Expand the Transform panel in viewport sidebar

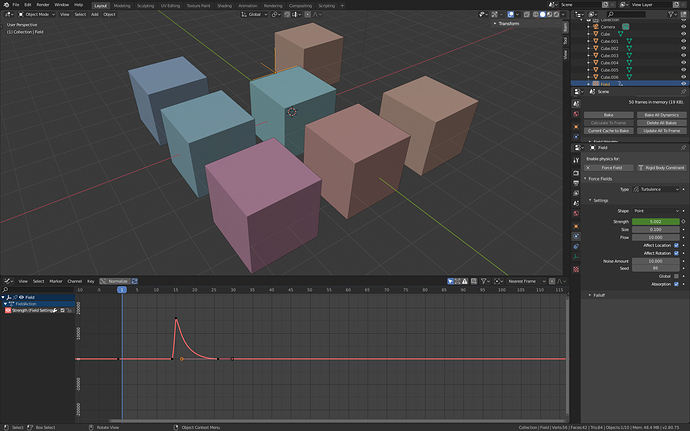[507, 23]
